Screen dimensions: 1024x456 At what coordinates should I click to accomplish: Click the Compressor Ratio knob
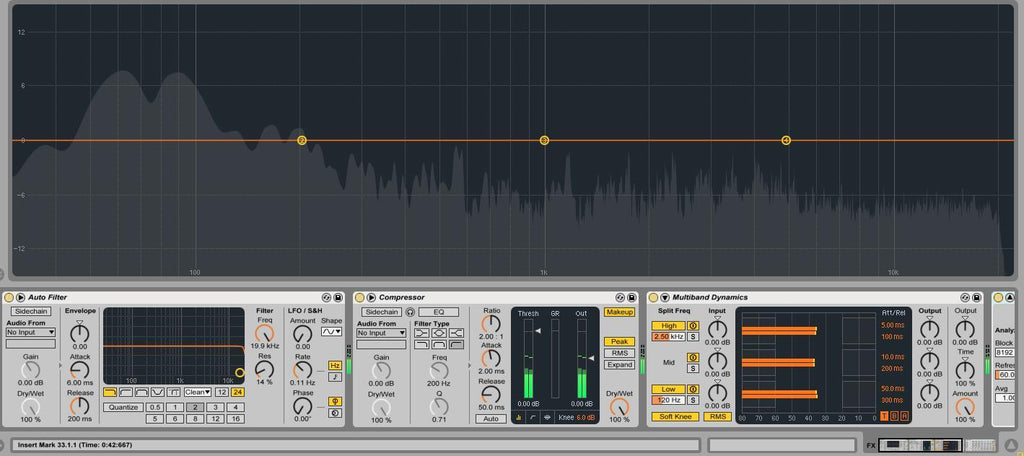[490, 325]
